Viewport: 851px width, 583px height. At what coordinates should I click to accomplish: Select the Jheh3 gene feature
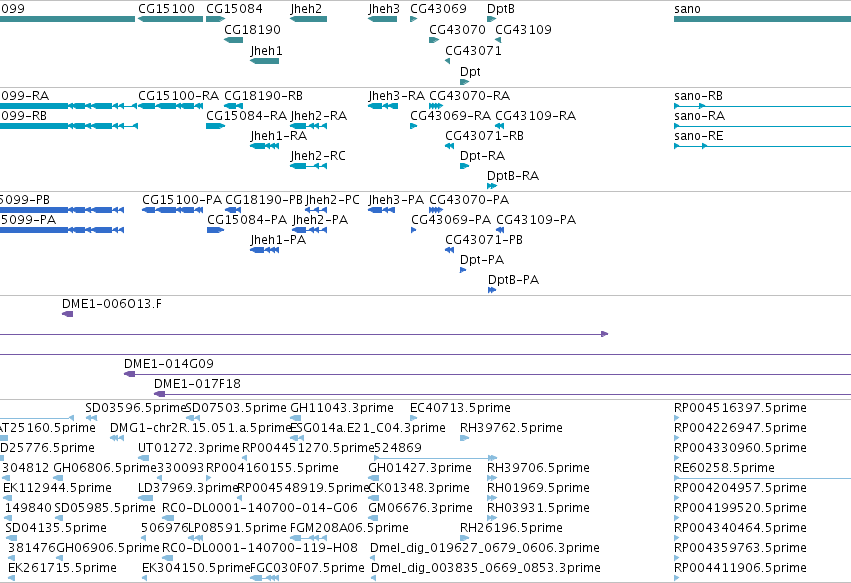(x=382, y=19)
